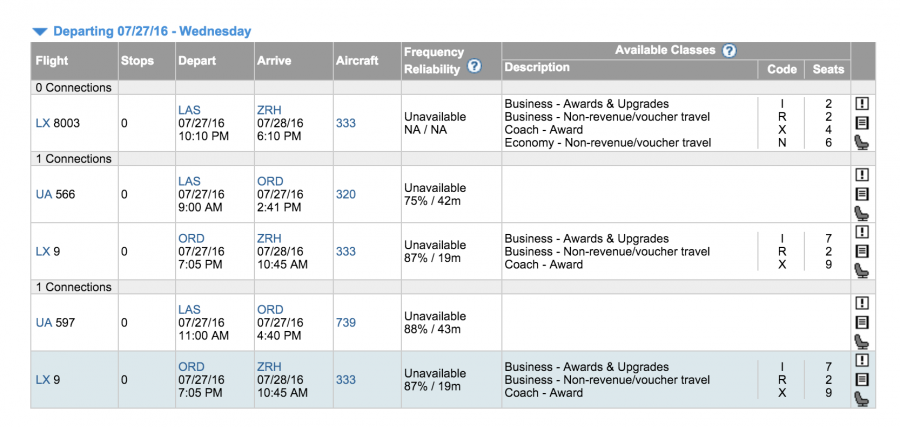The height and width of the screenshot is (427, 900).
Task: View seat map icon for UA 566
Action: pyautogui.click(x=861, y=213)
